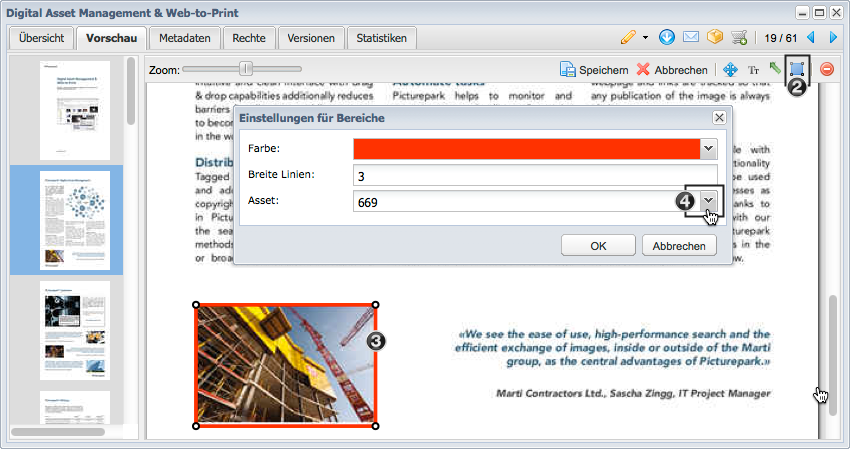The height and width of the screenshot is (449, 850).
Task: Click the pencil edit icon
Action: point(628,37)
